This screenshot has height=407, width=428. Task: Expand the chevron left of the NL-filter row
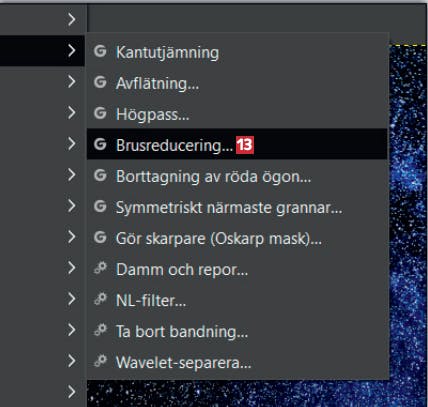71,299
